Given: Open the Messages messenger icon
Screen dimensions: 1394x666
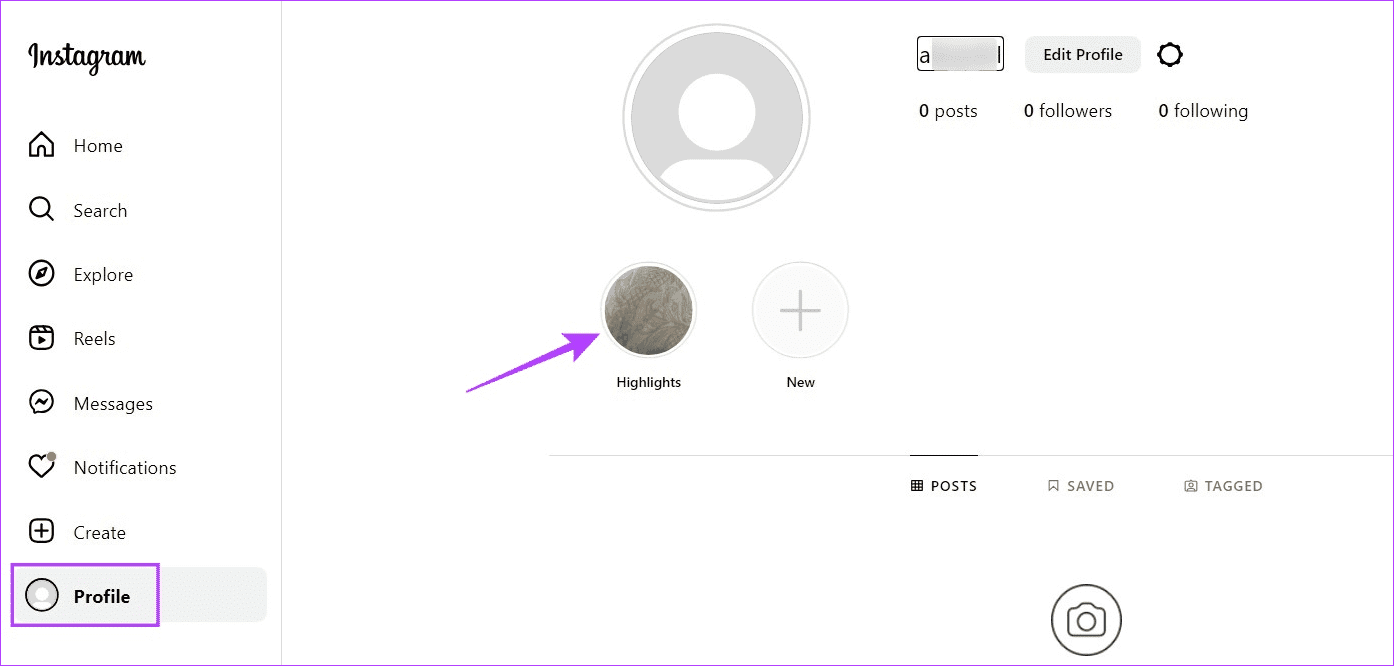Looking at the screenshot, I should click(41, 403).
